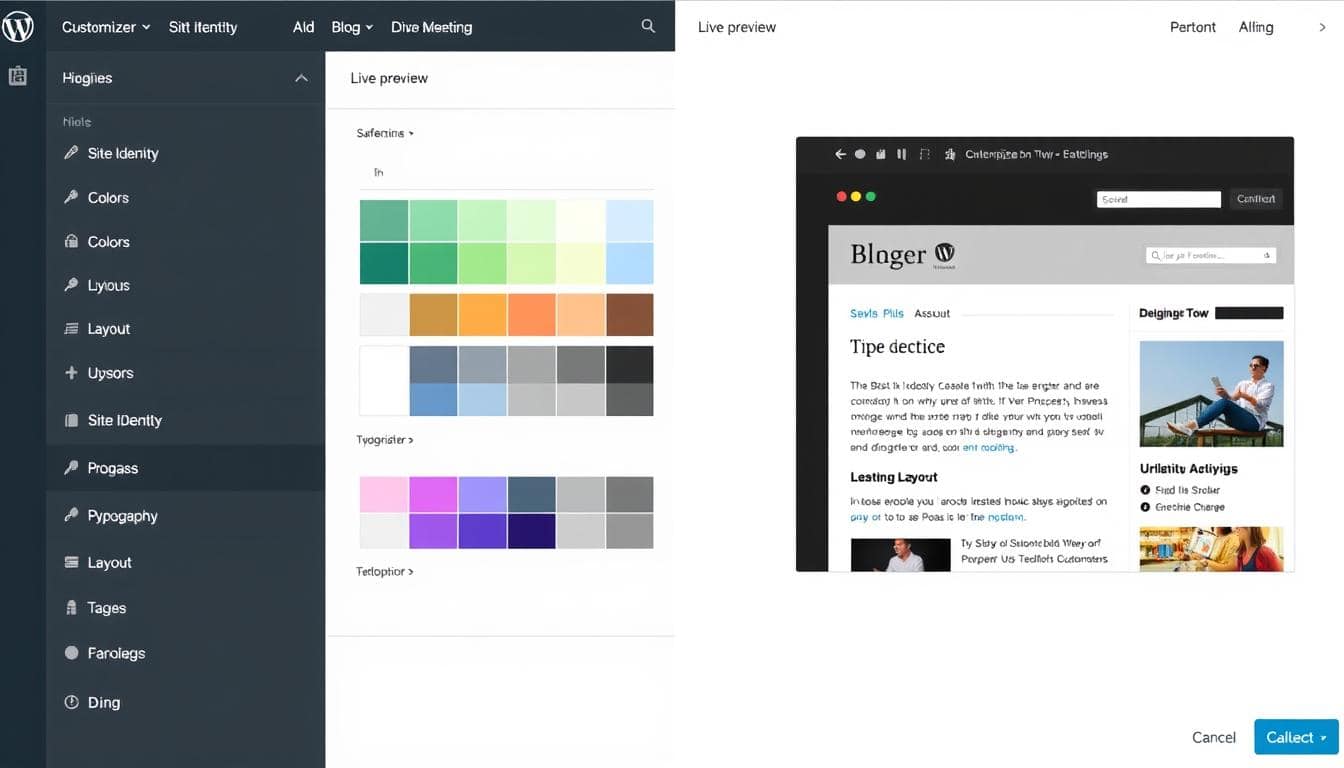Click the plus icon next to Uysors
Image resolution: width=1344 pixels, height=768 pixels.
[x=70, y=372]
